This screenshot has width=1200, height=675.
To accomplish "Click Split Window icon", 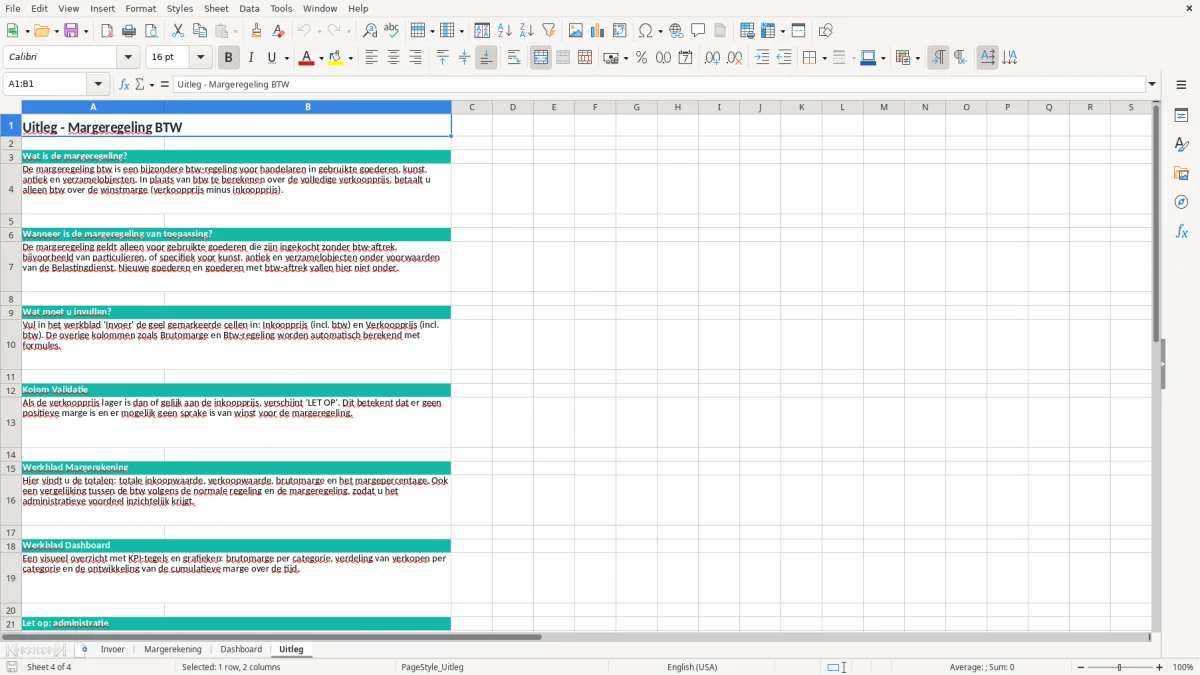I will (798, 31).
